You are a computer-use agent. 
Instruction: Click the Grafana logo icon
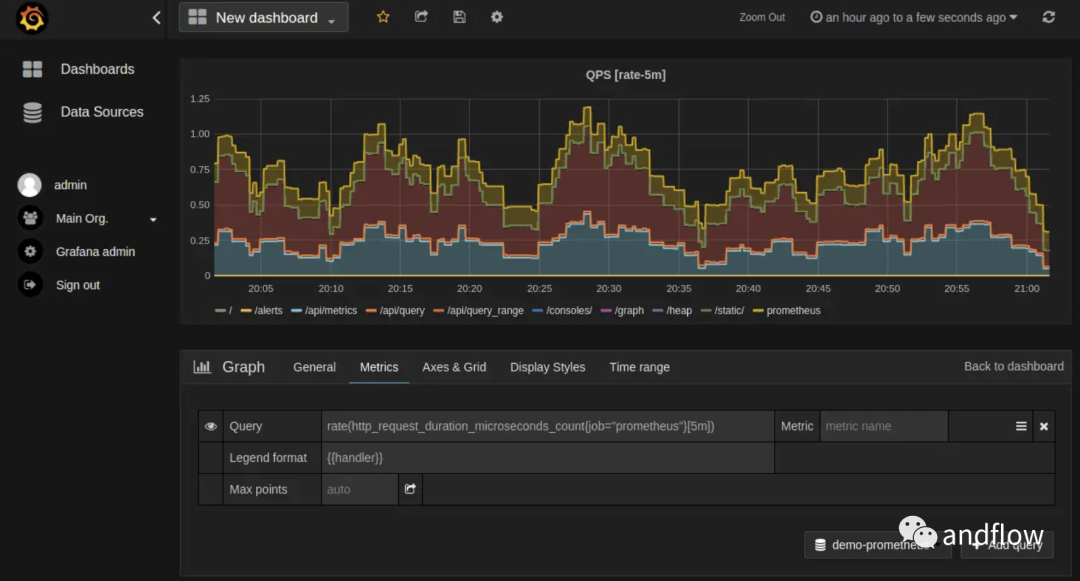point(33,18)
